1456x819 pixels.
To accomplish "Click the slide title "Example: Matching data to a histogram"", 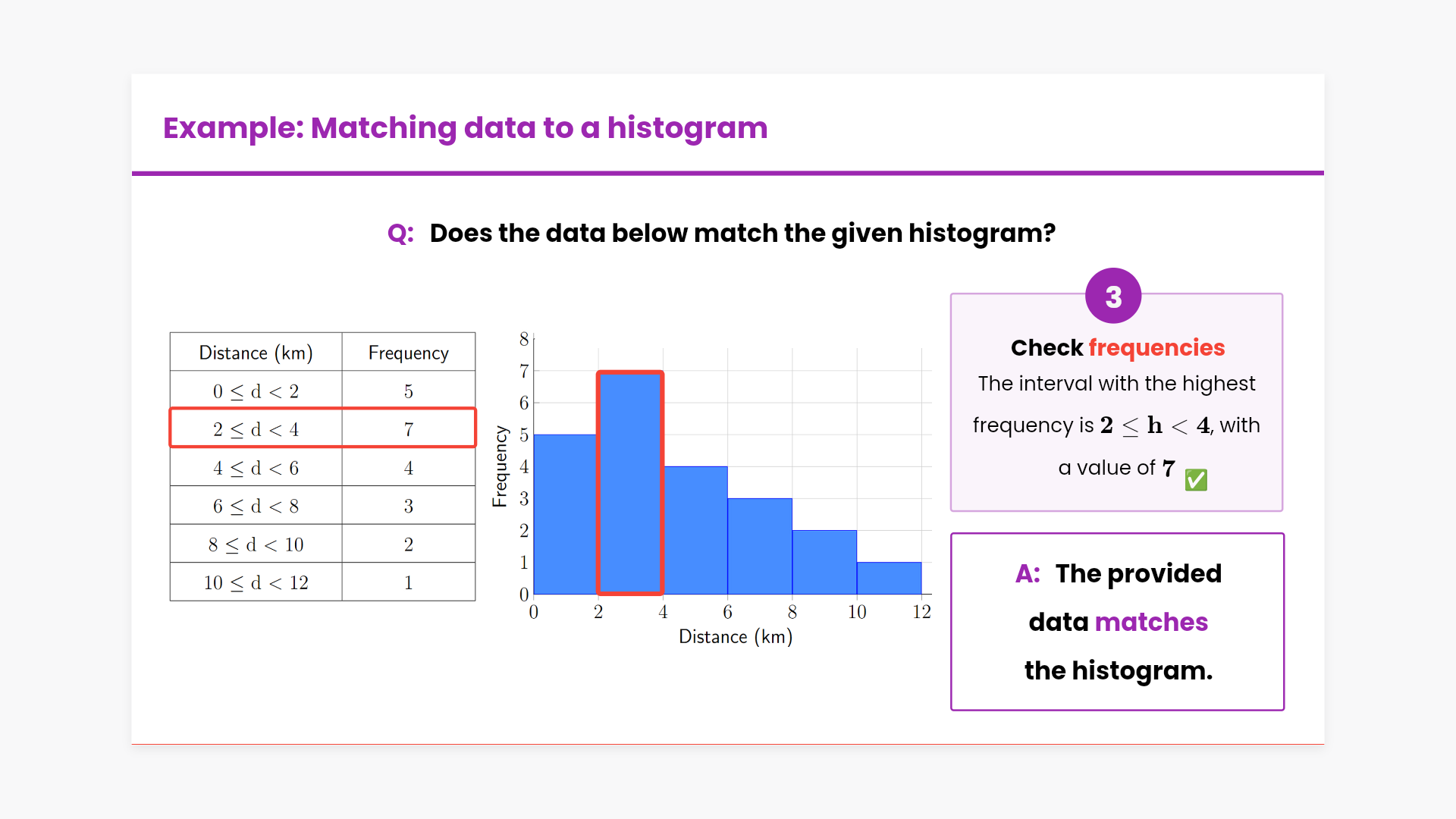I will coord(465,127).
